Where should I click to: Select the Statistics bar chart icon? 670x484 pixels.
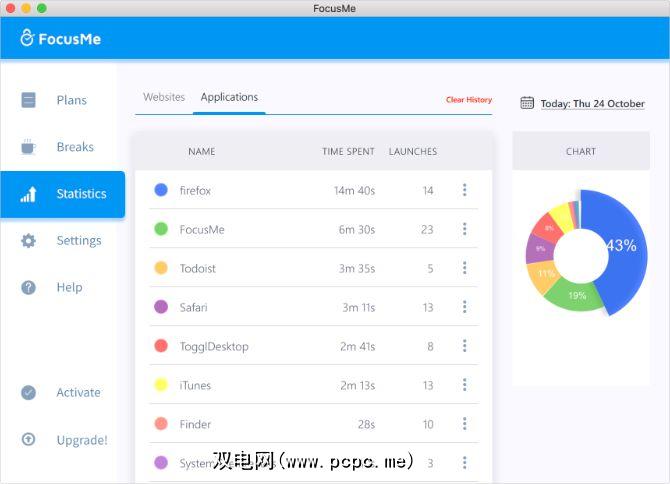[28, 194]
